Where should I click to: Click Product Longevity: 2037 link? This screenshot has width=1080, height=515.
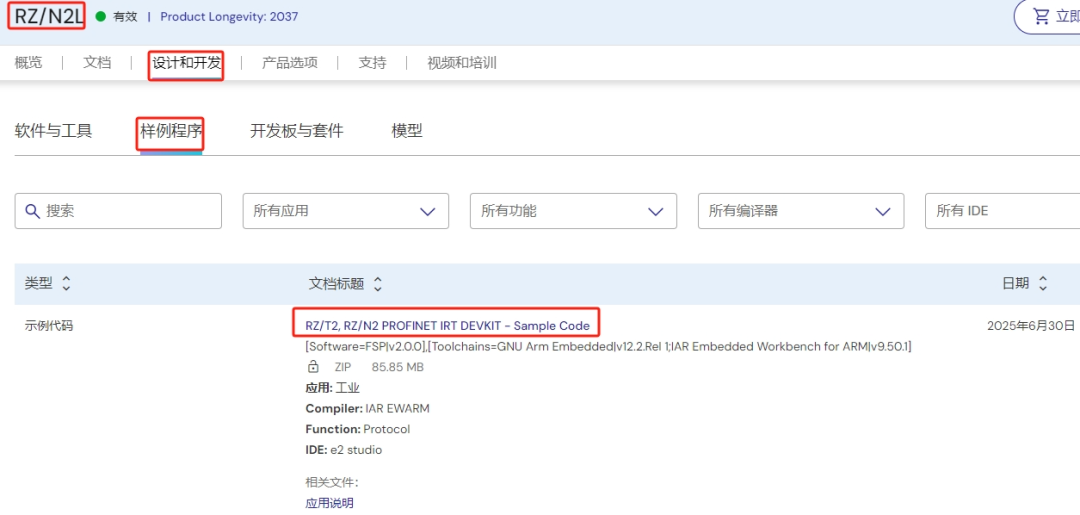(229, 17)
